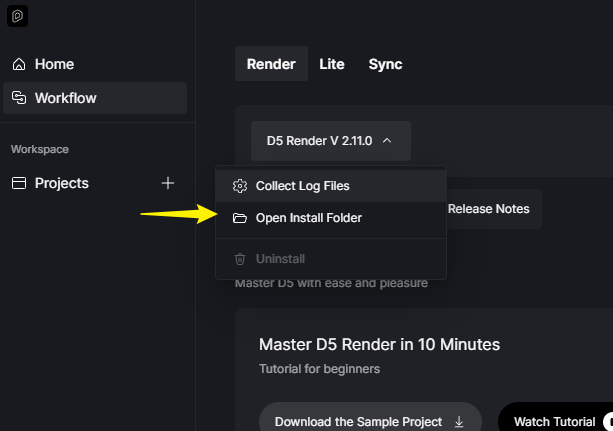Click the download arrow icon on Sample Project

459,422
